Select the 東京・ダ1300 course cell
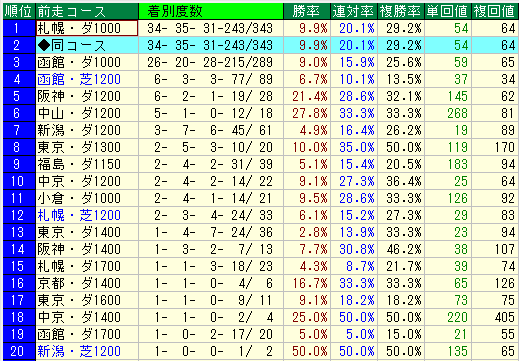 point(87,147)
